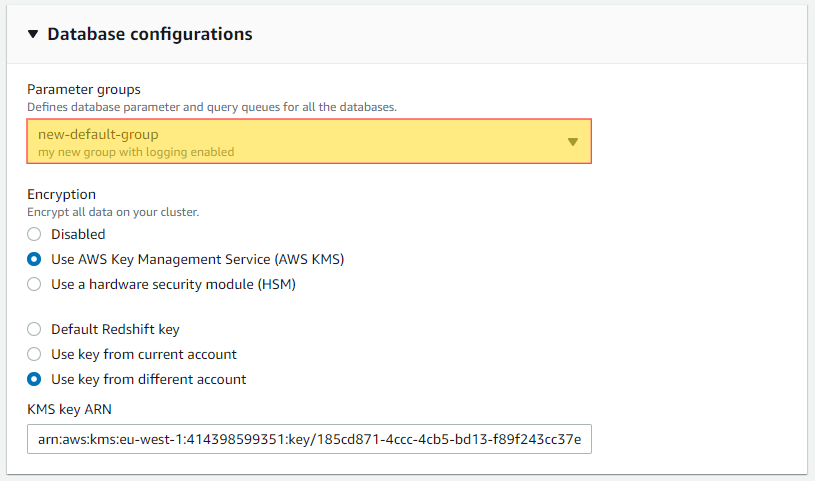Open the new-default-group parameter groups dropdown

pyautogui.click(x=309, y=141)
